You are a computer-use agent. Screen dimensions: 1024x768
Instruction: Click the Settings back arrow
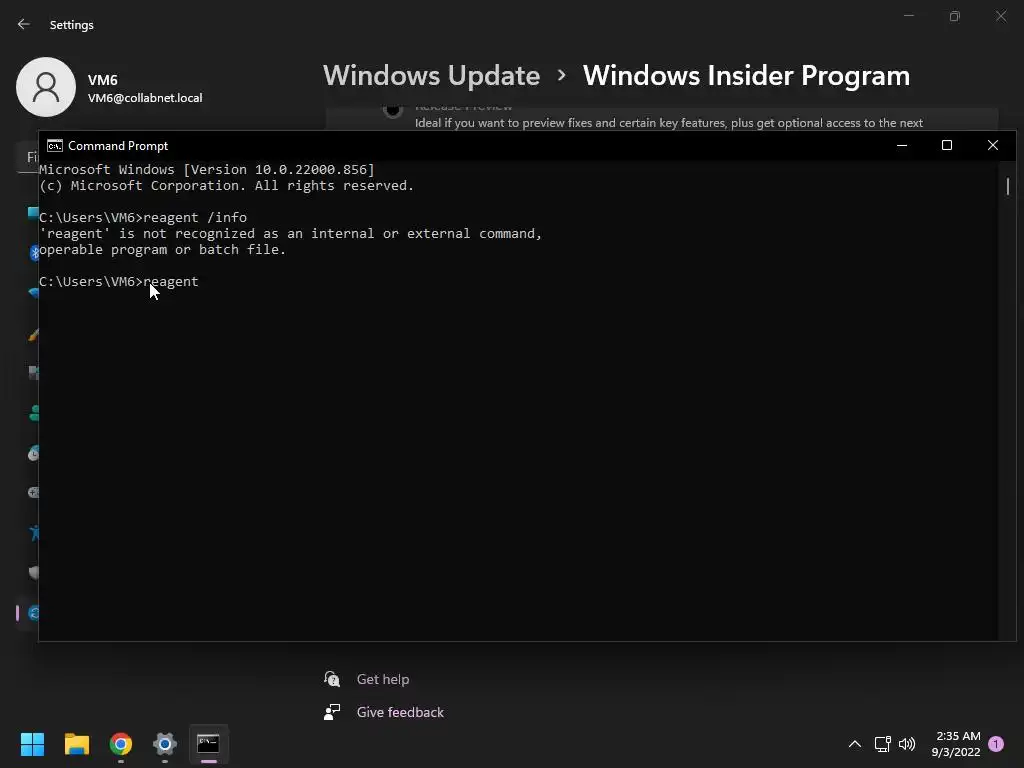(24, 24)
